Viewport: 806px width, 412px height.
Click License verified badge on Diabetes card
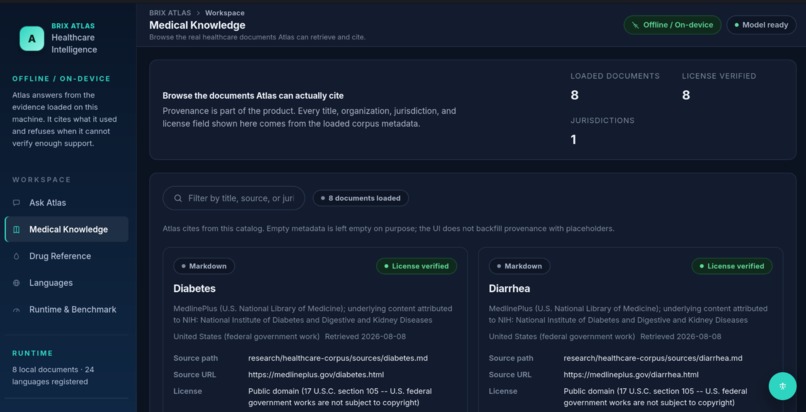pos(416,266)
